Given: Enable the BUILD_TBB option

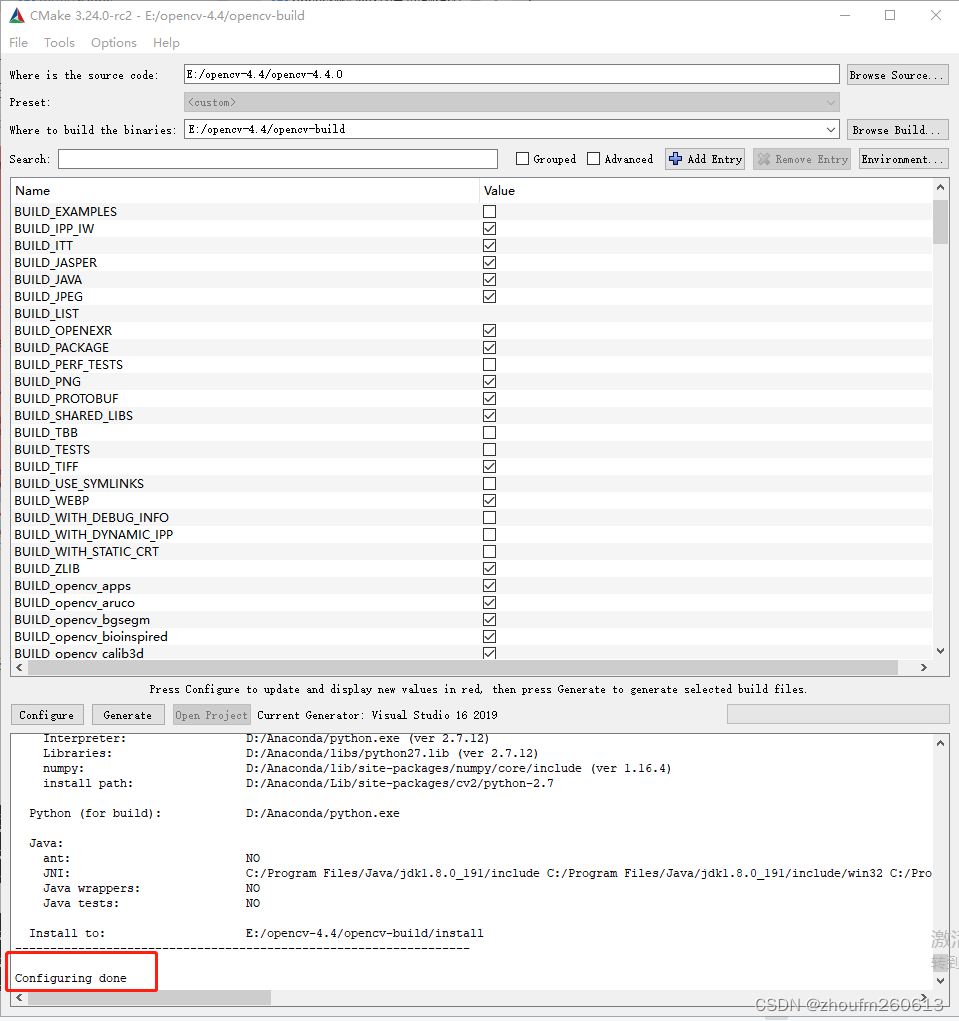Looking at the screenshot, I should pos(489,432).
